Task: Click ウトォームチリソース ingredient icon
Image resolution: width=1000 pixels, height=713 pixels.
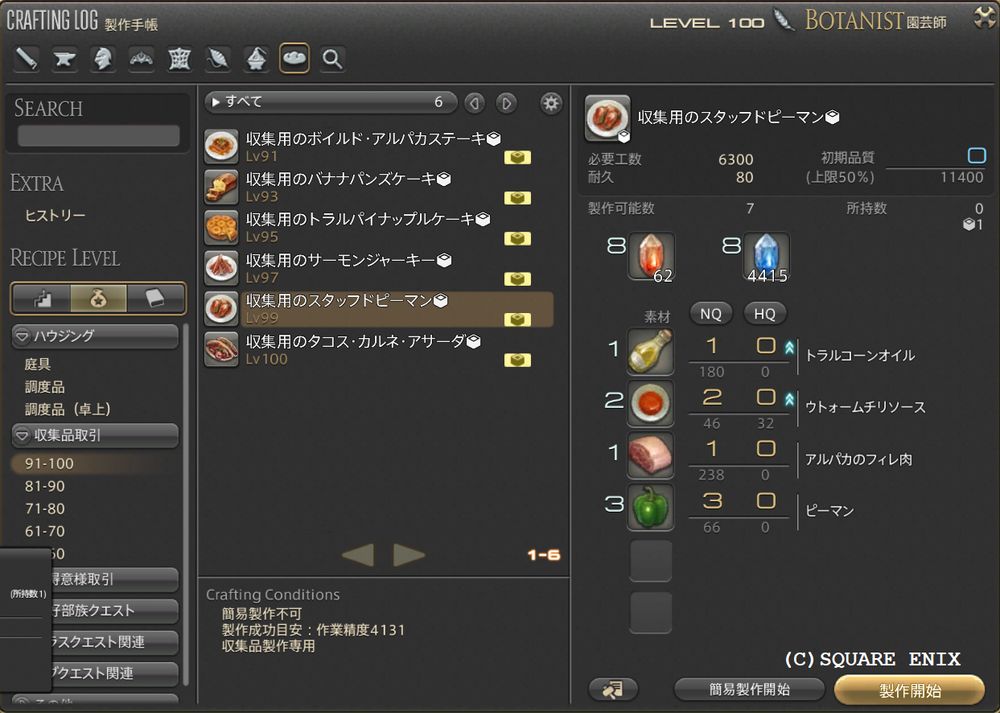Action: pos(651,403)
